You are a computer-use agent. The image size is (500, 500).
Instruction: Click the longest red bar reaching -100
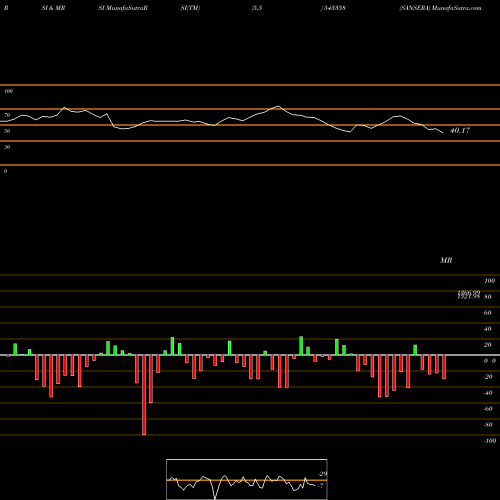click(144, 395)
